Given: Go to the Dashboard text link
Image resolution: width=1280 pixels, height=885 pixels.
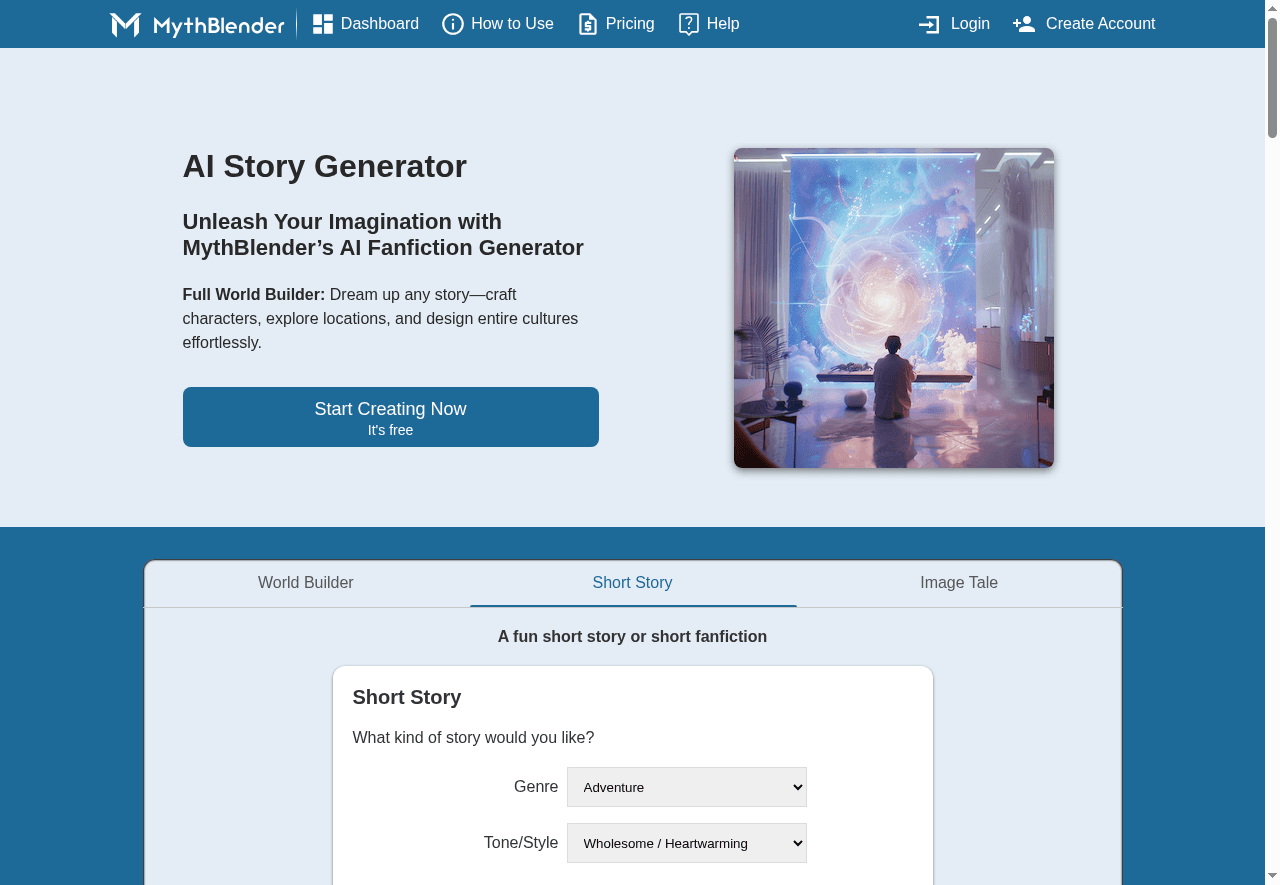Looking at the screenshot, I should pos(380,24).
